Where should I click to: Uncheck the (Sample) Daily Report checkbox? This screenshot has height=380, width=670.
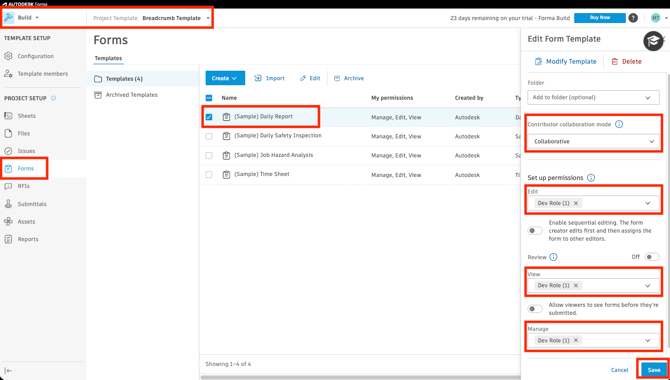209,117
